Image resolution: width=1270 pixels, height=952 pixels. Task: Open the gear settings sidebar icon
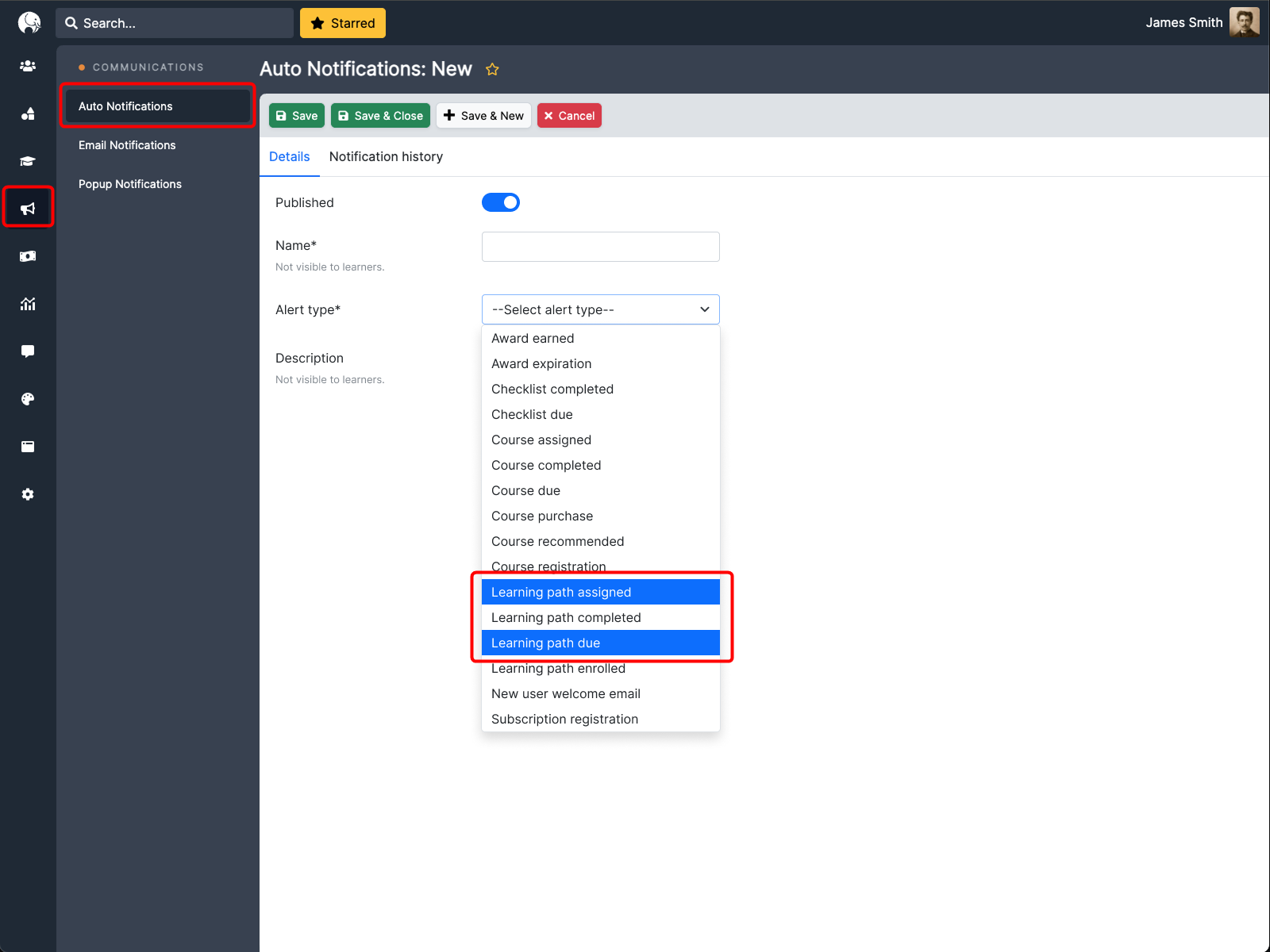click(28, 494)
